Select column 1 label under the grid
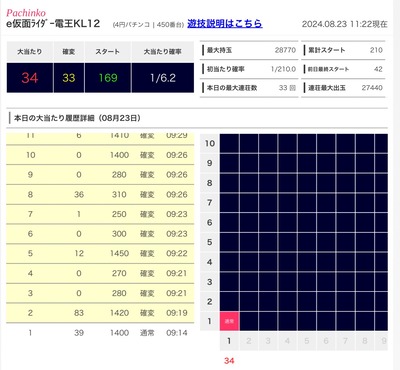The width and height of the screenshot is (400, 370). click(229, 341)
